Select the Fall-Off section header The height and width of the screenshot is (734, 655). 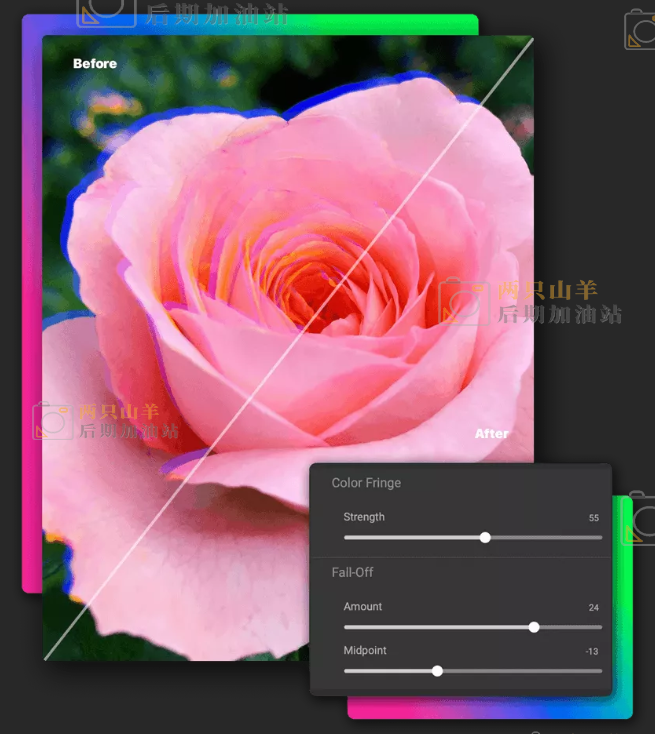(x=353, y=573)
